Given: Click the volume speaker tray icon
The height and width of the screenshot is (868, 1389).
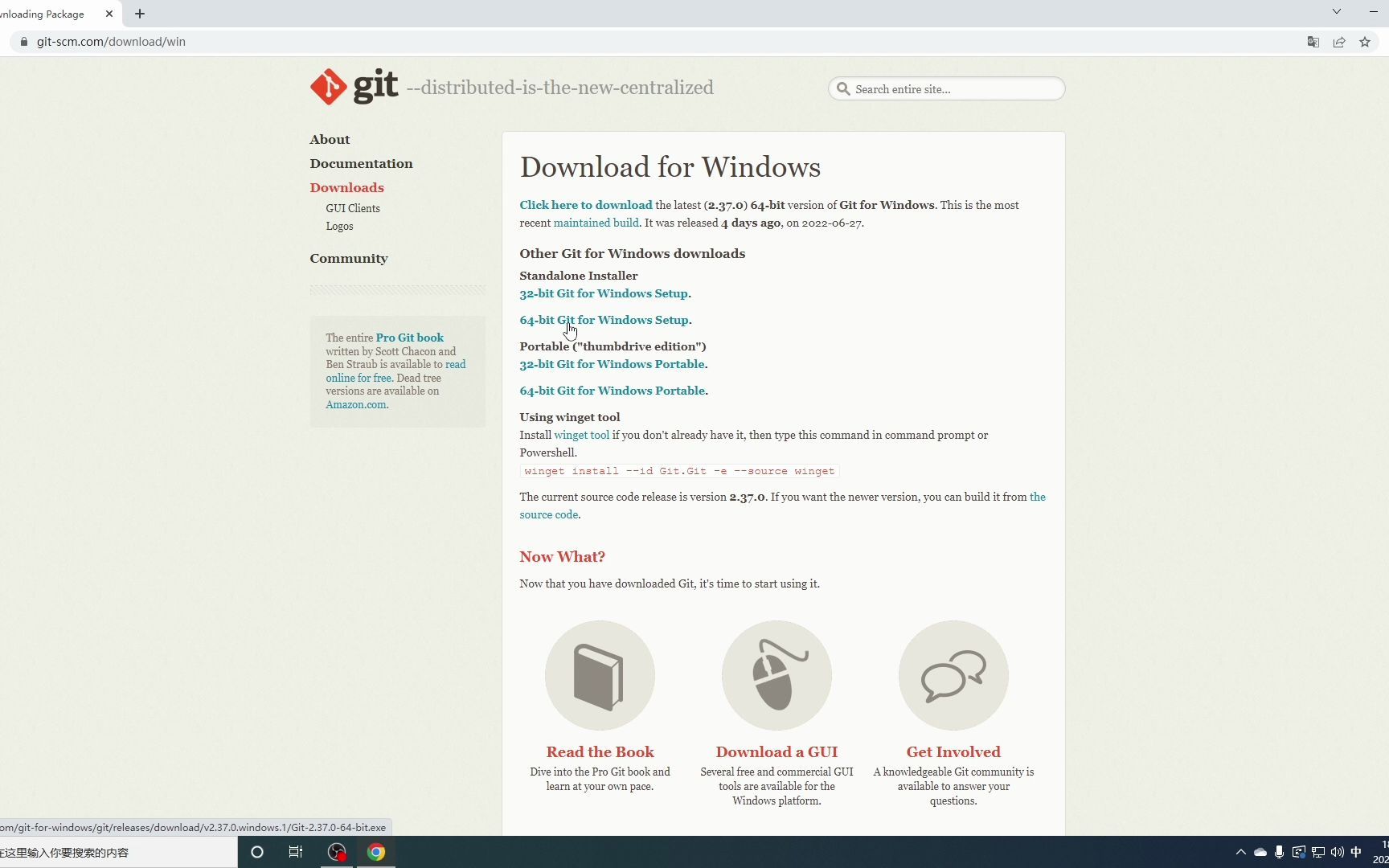Looking at the screenshot, I should click(1337, 852).
